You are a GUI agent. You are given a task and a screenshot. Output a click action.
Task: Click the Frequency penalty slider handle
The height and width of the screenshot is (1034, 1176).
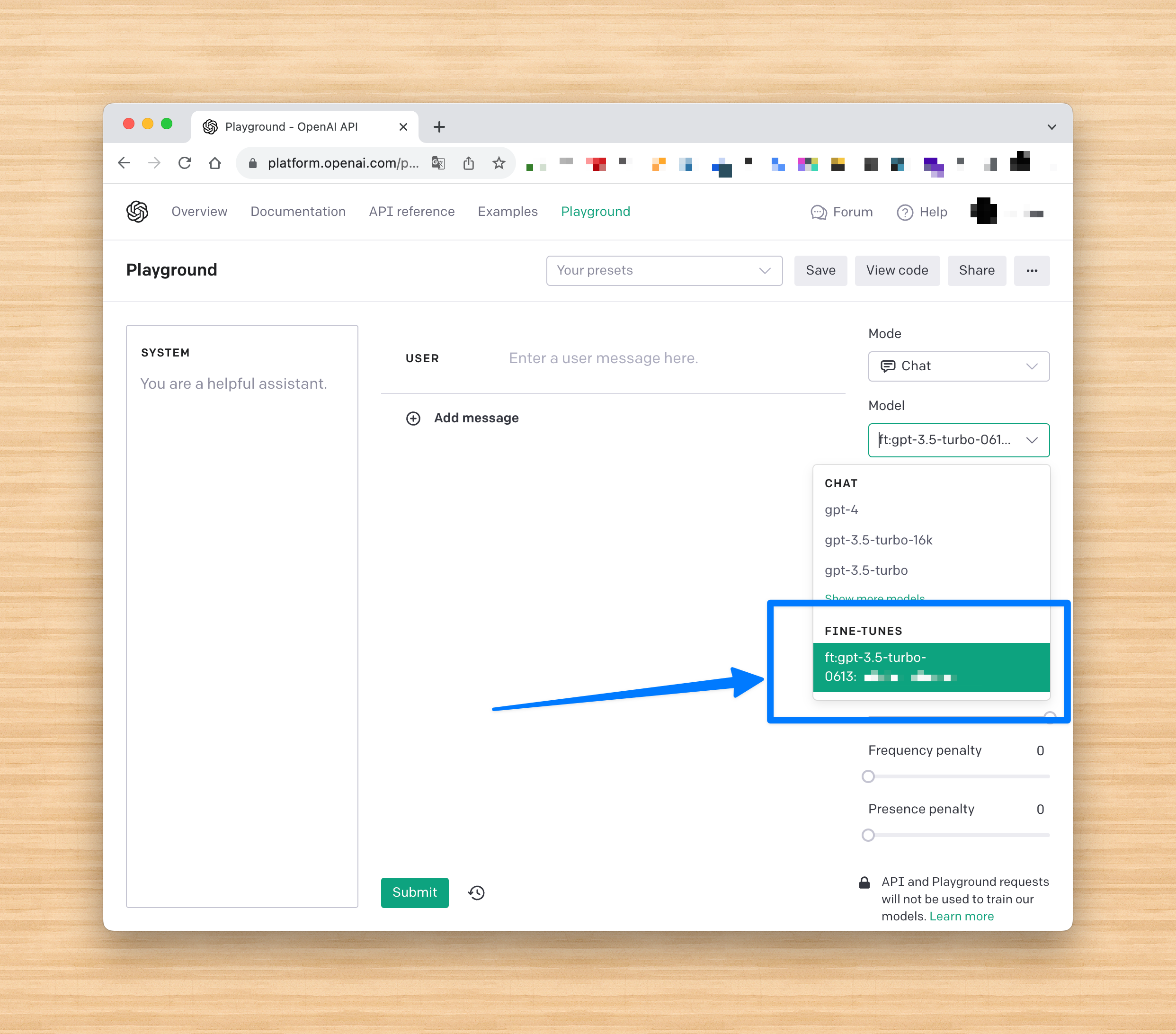[868, 776]
